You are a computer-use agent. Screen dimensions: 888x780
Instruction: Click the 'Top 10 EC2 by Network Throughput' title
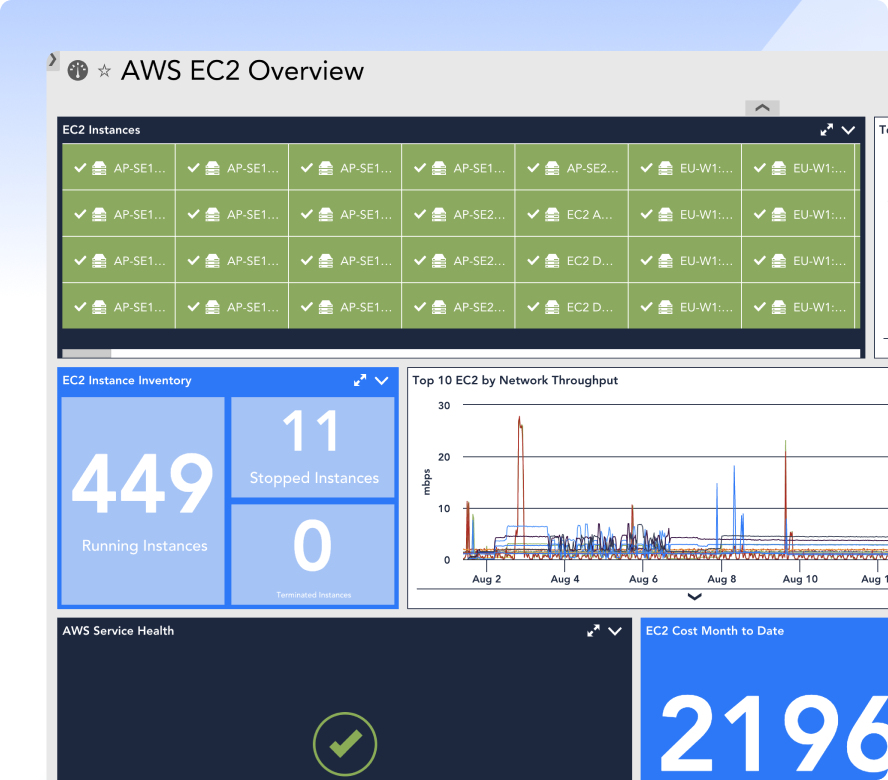pos(515,380)
